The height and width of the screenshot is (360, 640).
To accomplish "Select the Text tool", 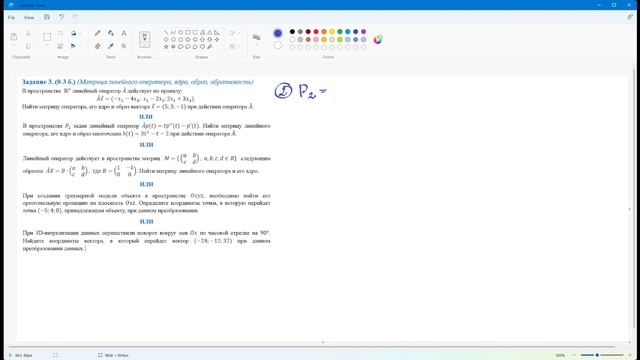I will point(124,33).
